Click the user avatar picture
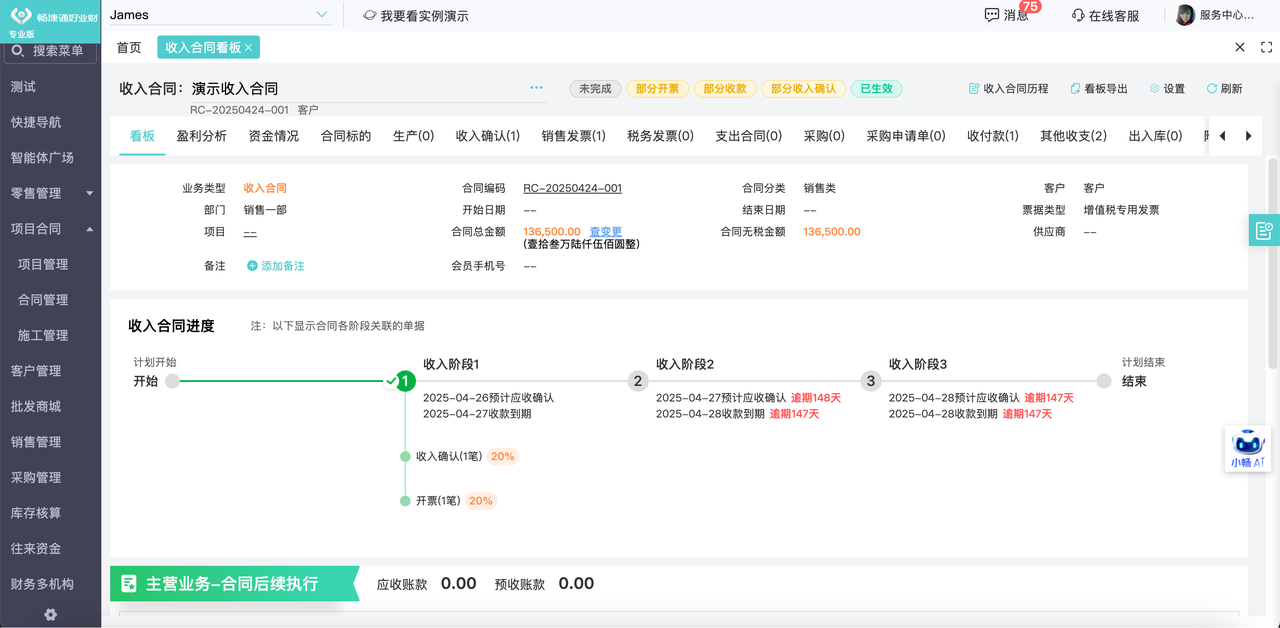Screen dimensions: 1280x628 [1185, 15]
